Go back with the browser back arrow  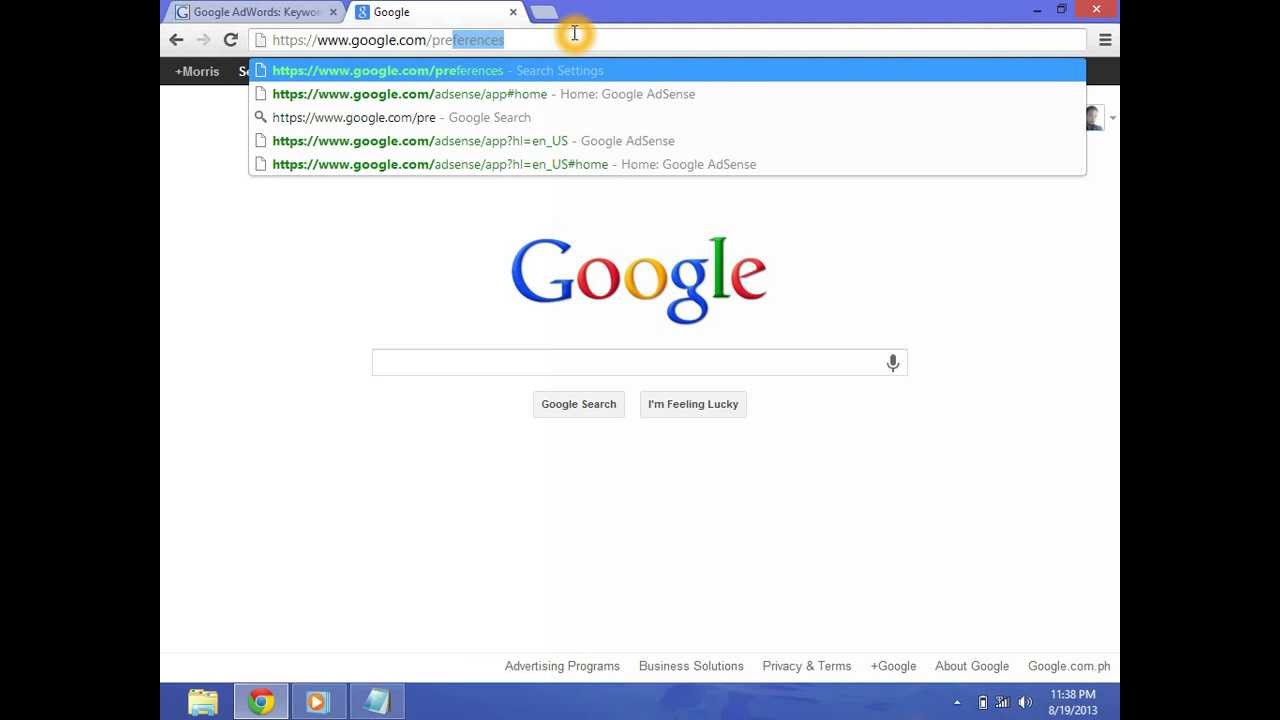(x=176, y=40)
